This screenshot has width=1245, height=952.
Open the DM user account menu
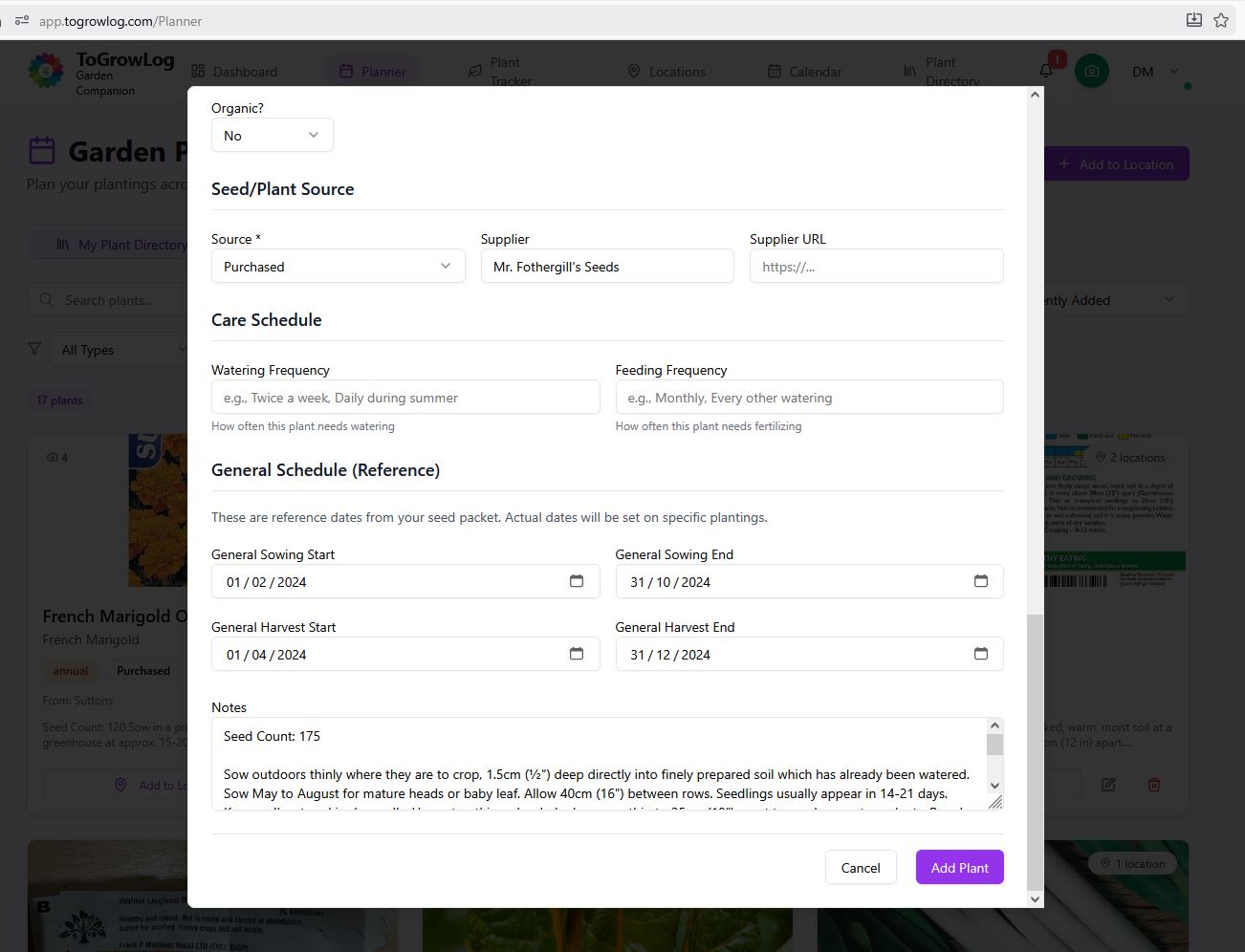1154,72
